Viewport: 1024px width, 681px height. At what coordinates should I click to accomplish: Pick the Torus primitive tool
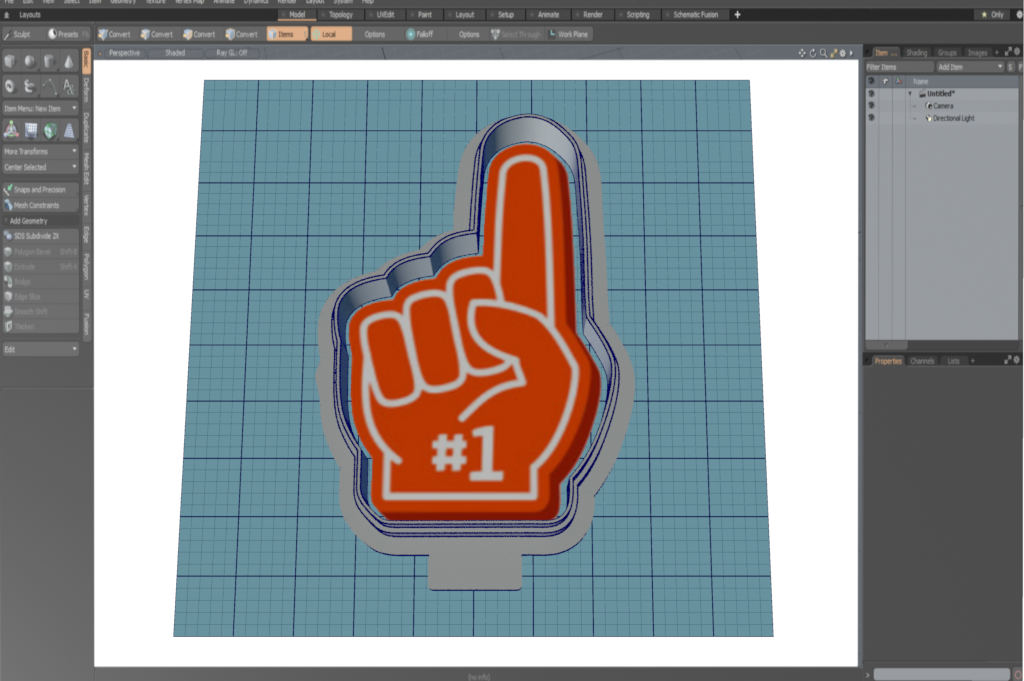point(10,86)
